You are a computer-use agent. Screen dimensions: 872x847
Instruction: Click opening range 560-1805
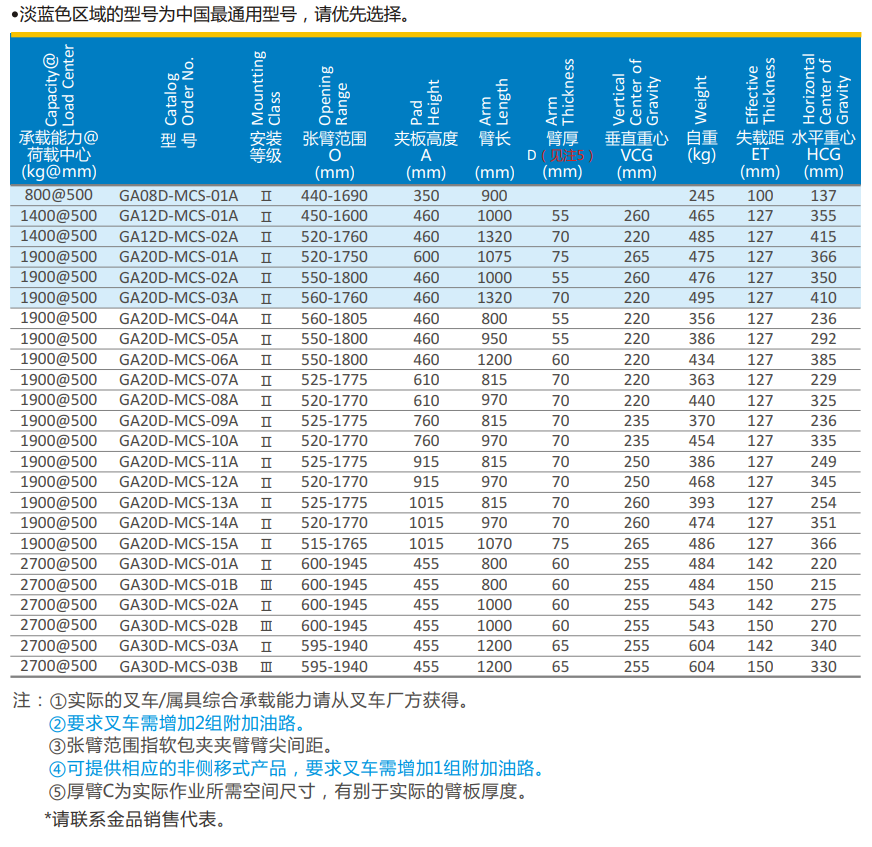[334, 319]
